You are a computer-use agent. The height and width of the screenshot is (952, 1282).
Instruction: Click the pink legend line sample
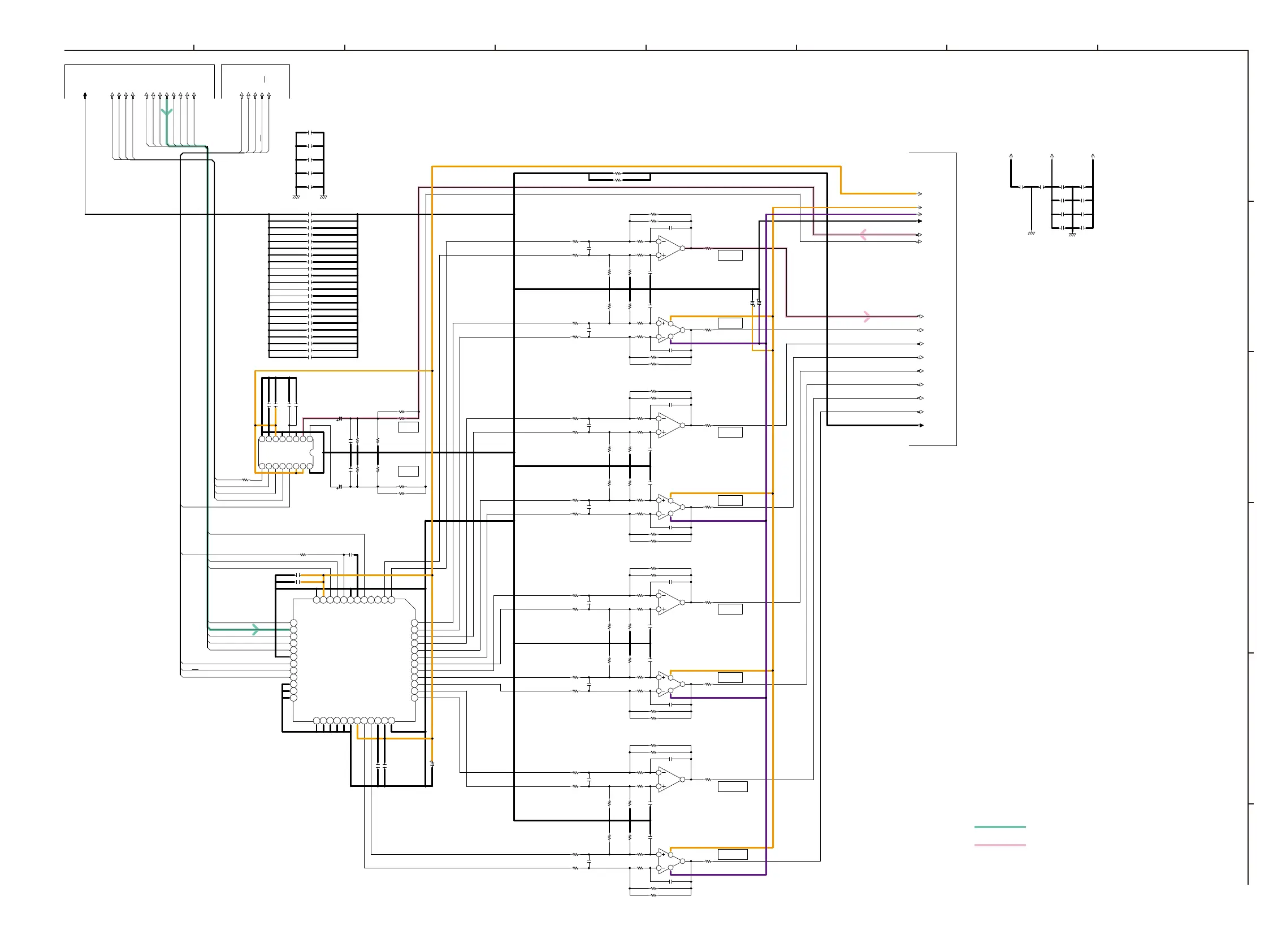1000,845
